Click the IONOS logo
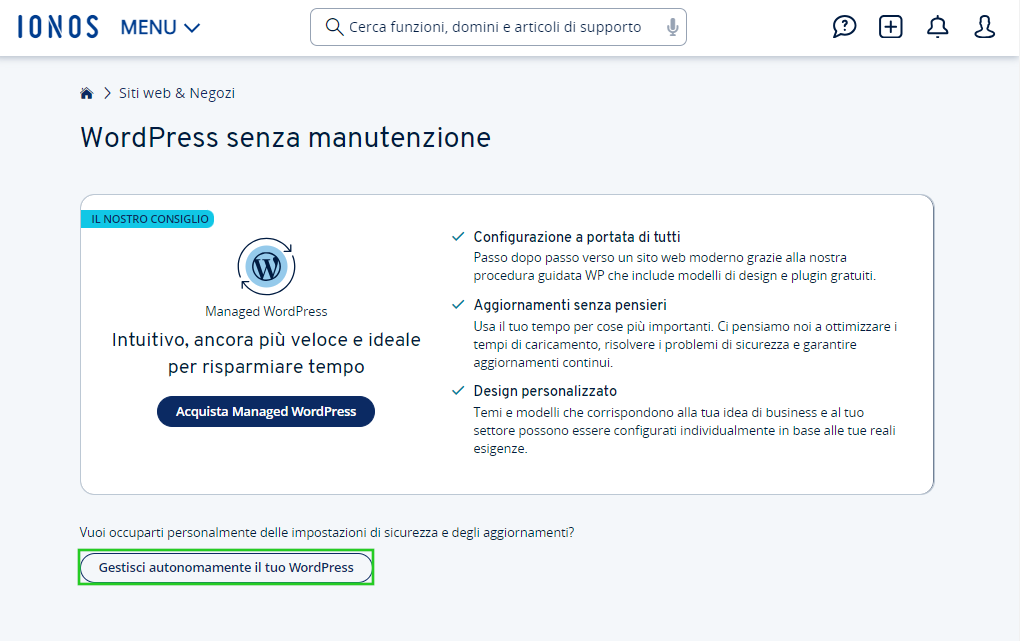 click(x=58, y=27)
